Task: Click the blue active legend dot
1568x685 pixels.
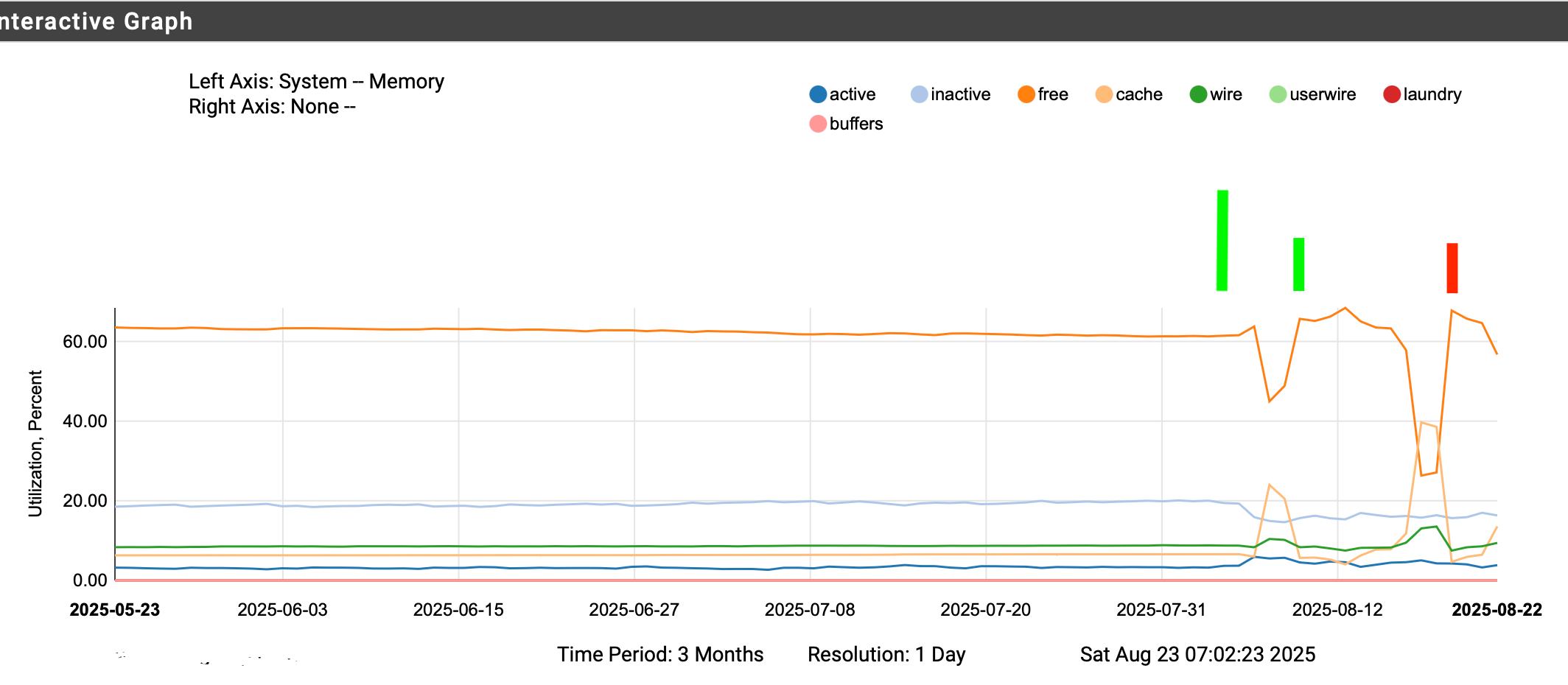Action: tap(817, 94)
